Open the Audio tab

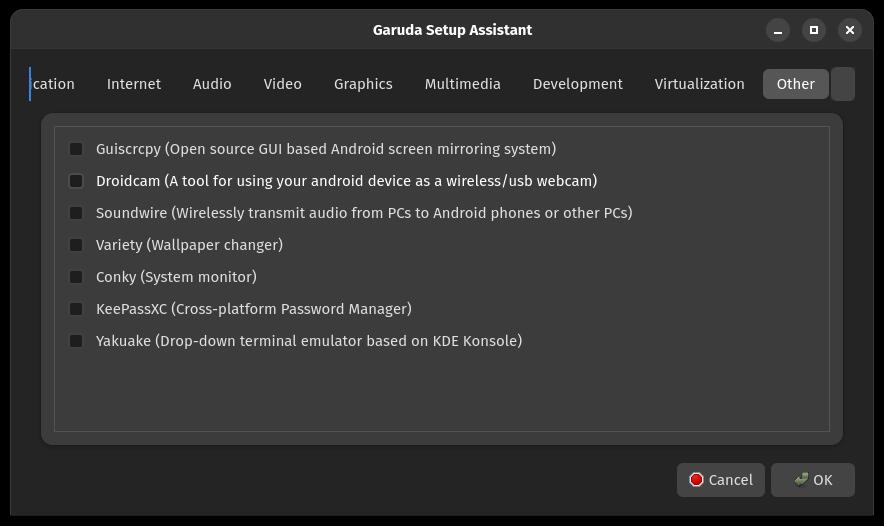(212, 84)
